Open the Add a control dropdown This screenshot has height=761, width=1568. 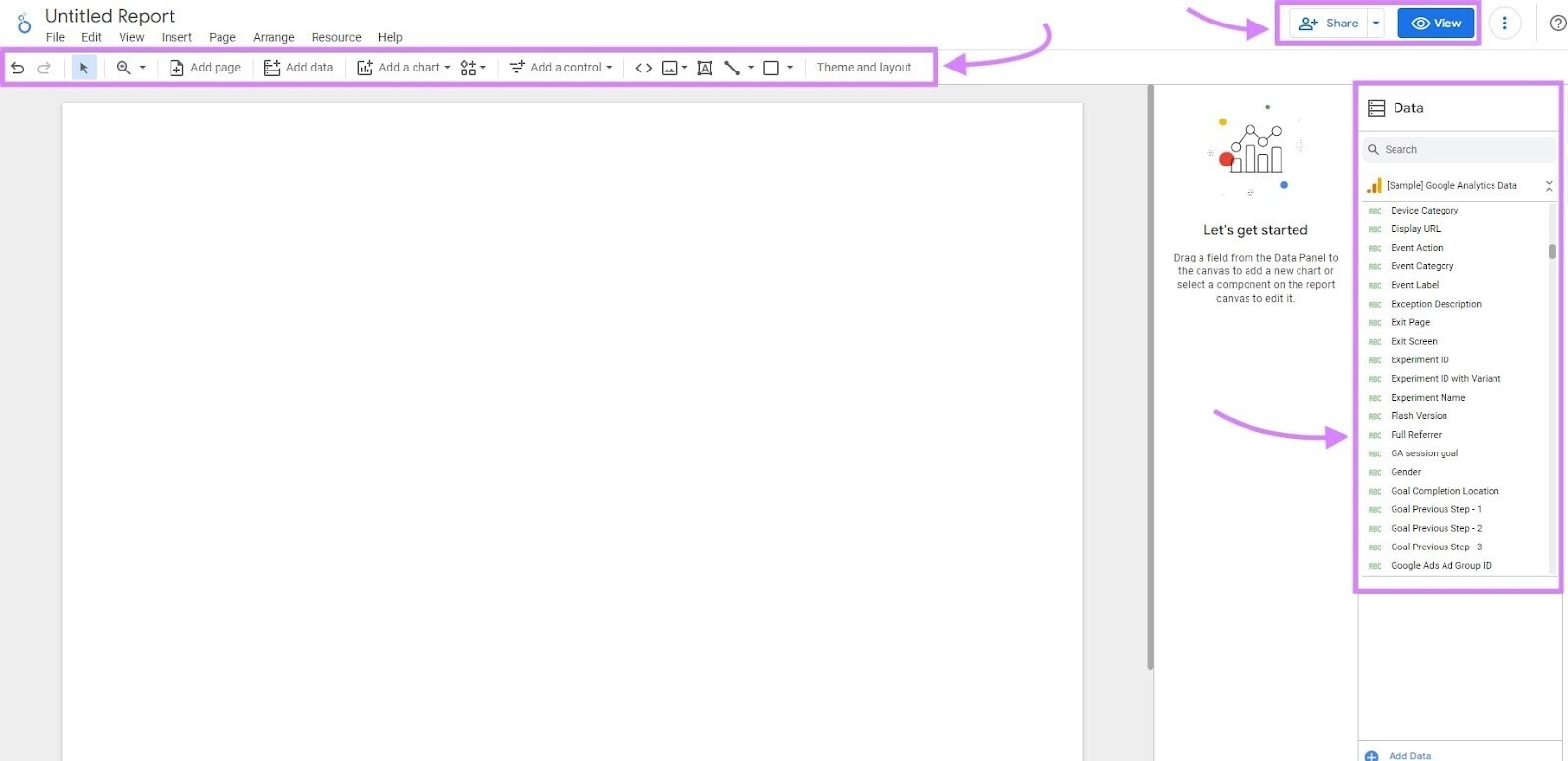tap(561, 68)
